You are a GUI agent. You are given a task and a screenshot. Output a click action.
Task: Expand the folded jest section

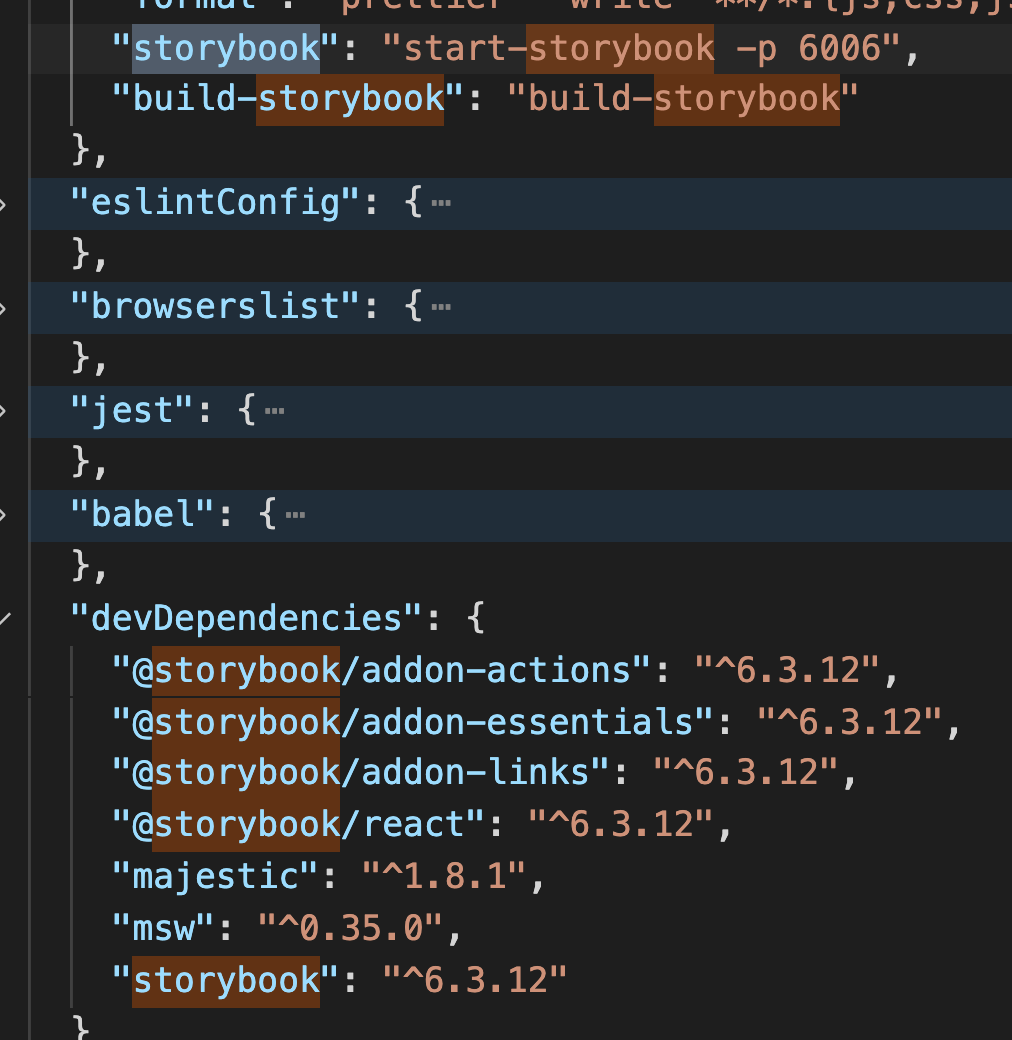(x=3, y=411)
